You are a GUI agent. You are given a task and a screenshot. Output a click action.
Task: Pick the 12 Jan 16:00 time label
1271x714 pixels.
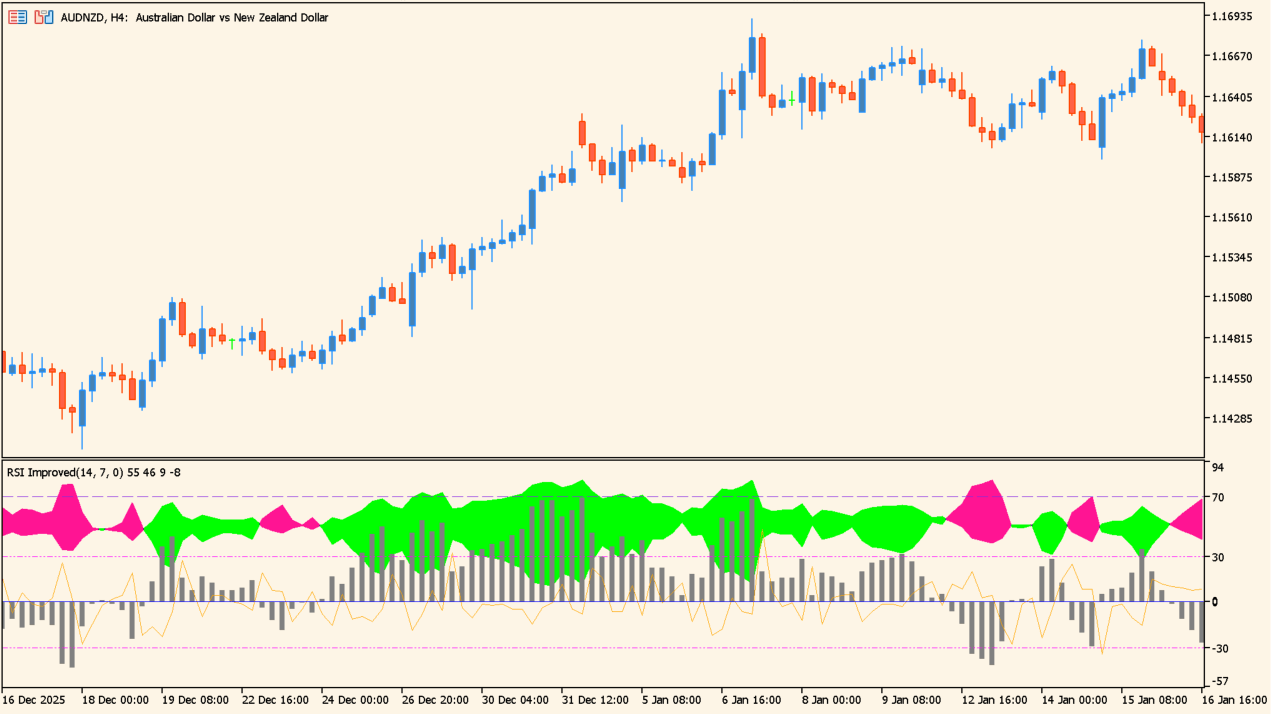tap(995, 701)
